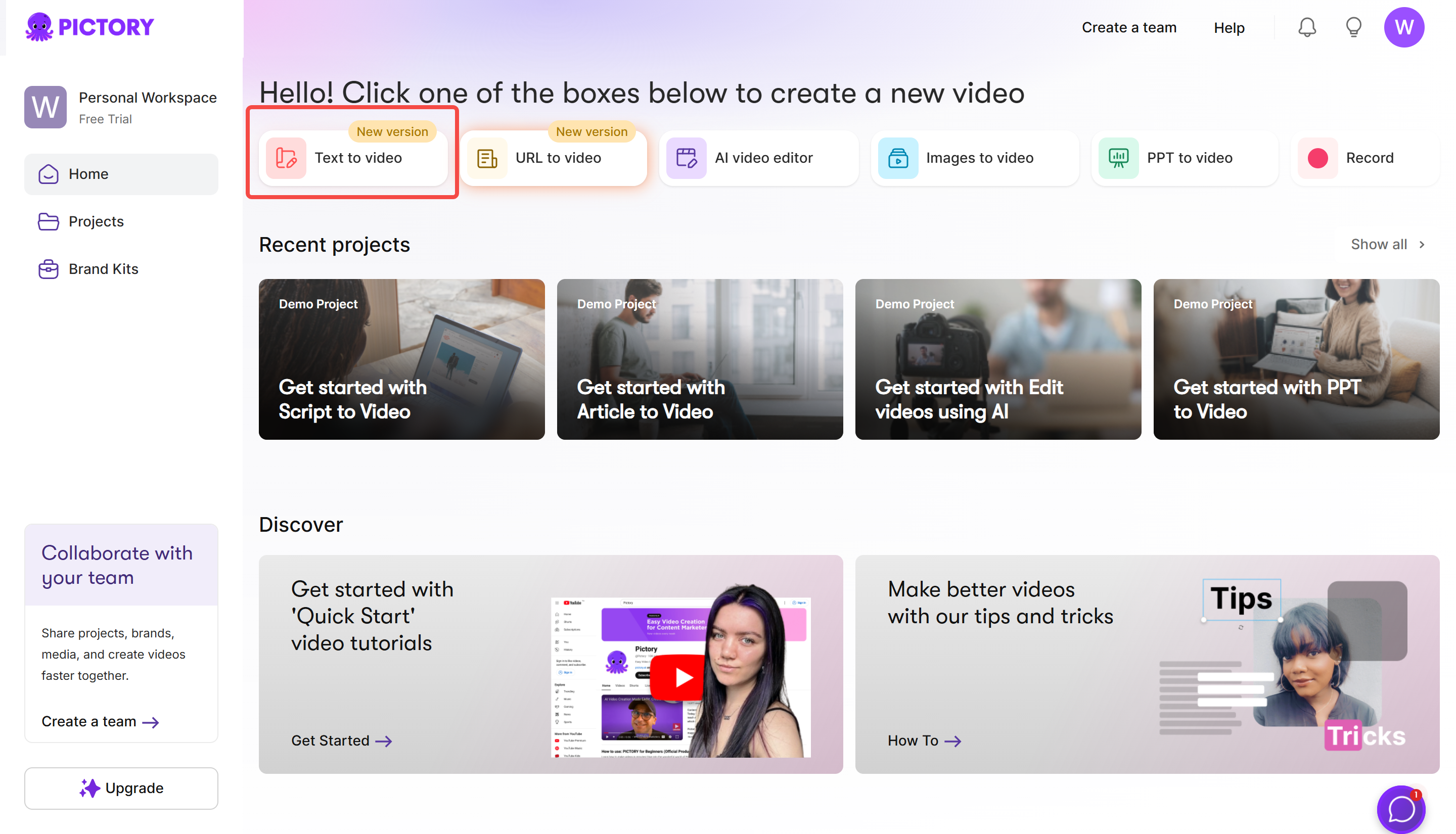The width and height of the screenshot is (1456, 834).
Task: Select the URL to video option
Action: click(553, 158)
